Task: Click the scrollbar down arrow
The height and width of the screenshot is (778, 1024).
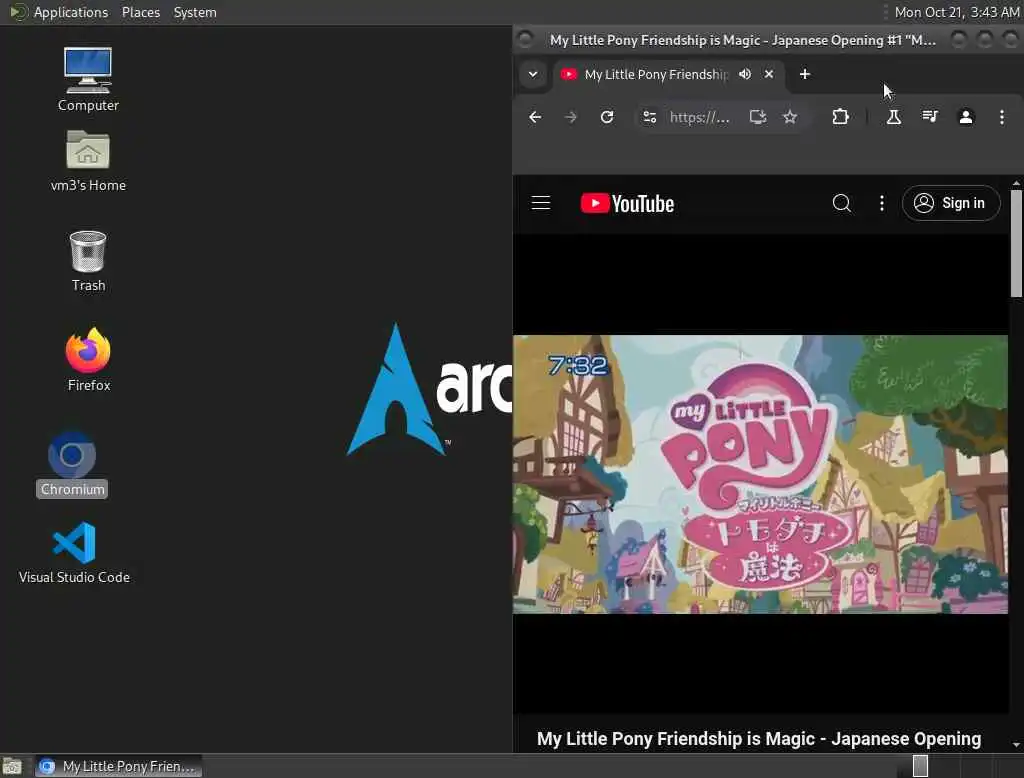Action: [1016, 744]
